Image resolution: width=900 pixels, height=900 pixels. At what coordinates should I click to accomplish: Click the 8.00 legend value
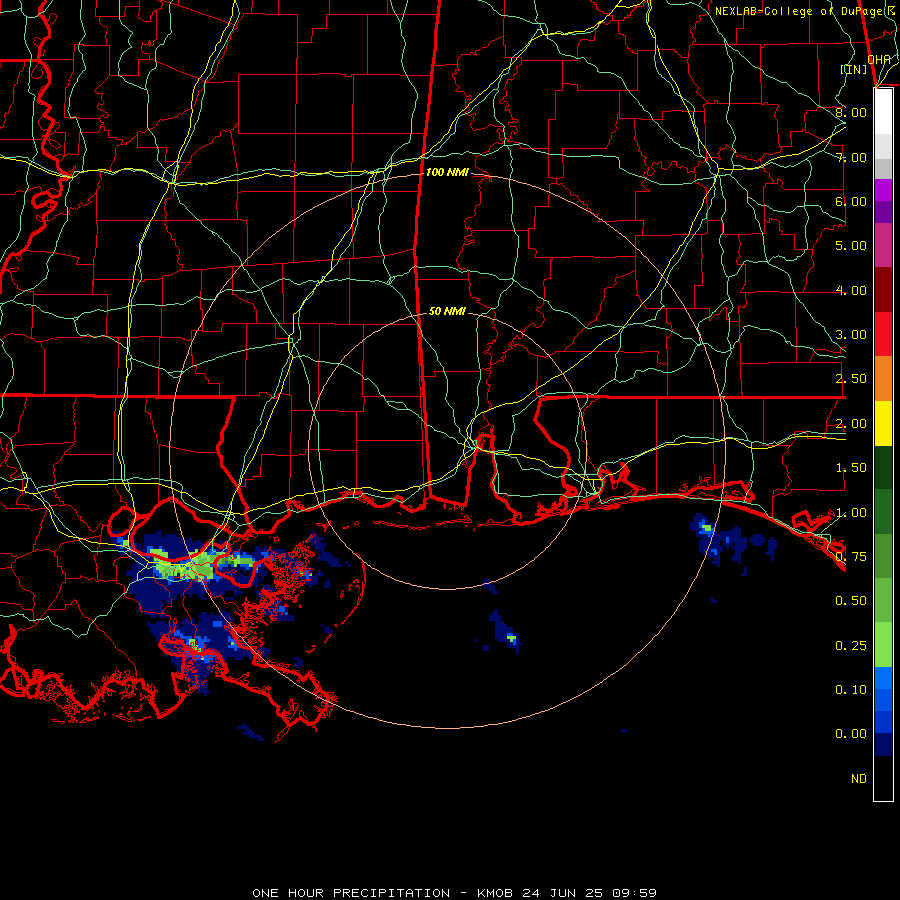[851, 112]
